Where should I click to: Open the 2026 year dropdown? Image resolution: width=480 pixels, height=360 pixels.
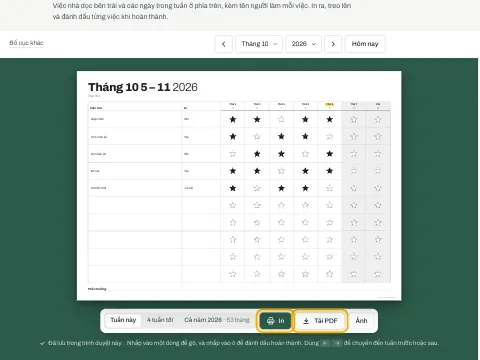coord(303,44)
